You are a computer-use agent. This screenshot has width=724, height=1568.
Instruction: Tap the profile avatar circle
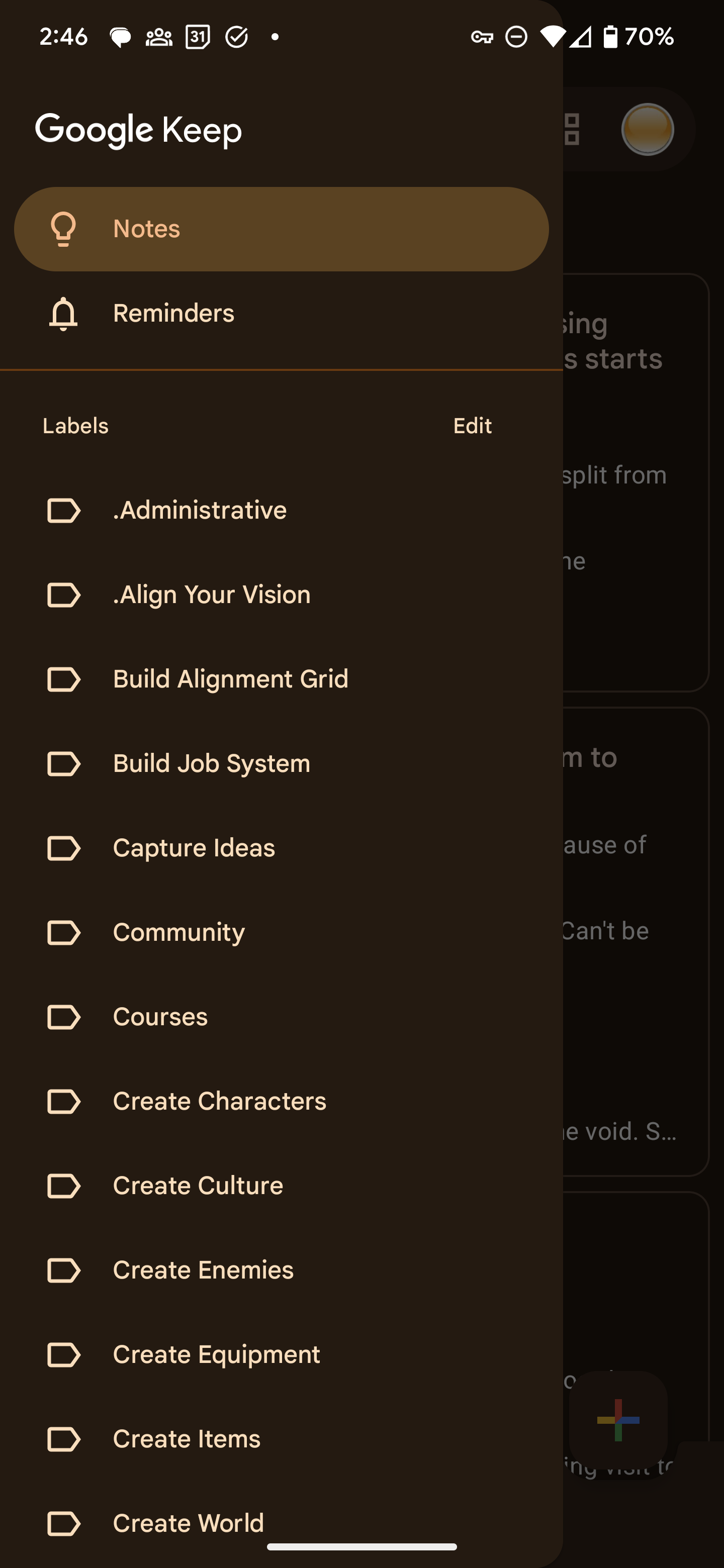(648, 129)
